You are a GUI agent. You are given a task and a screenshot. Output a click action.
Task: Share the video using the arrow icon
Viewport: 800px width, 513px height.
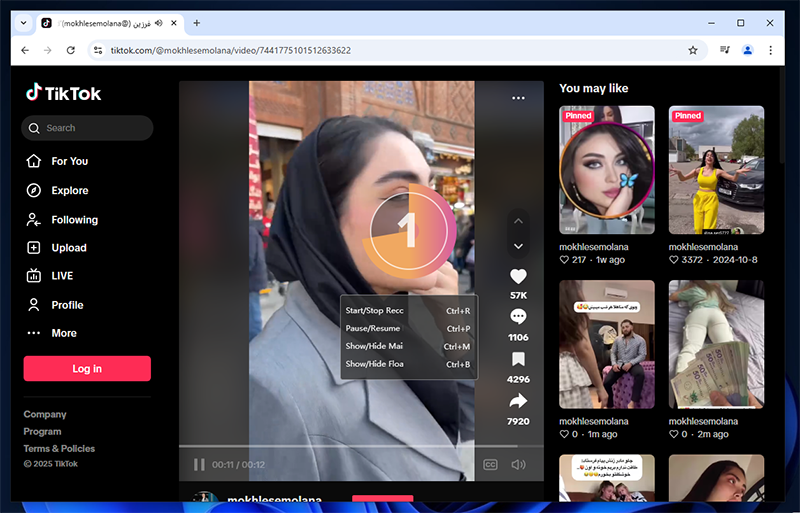518,401
